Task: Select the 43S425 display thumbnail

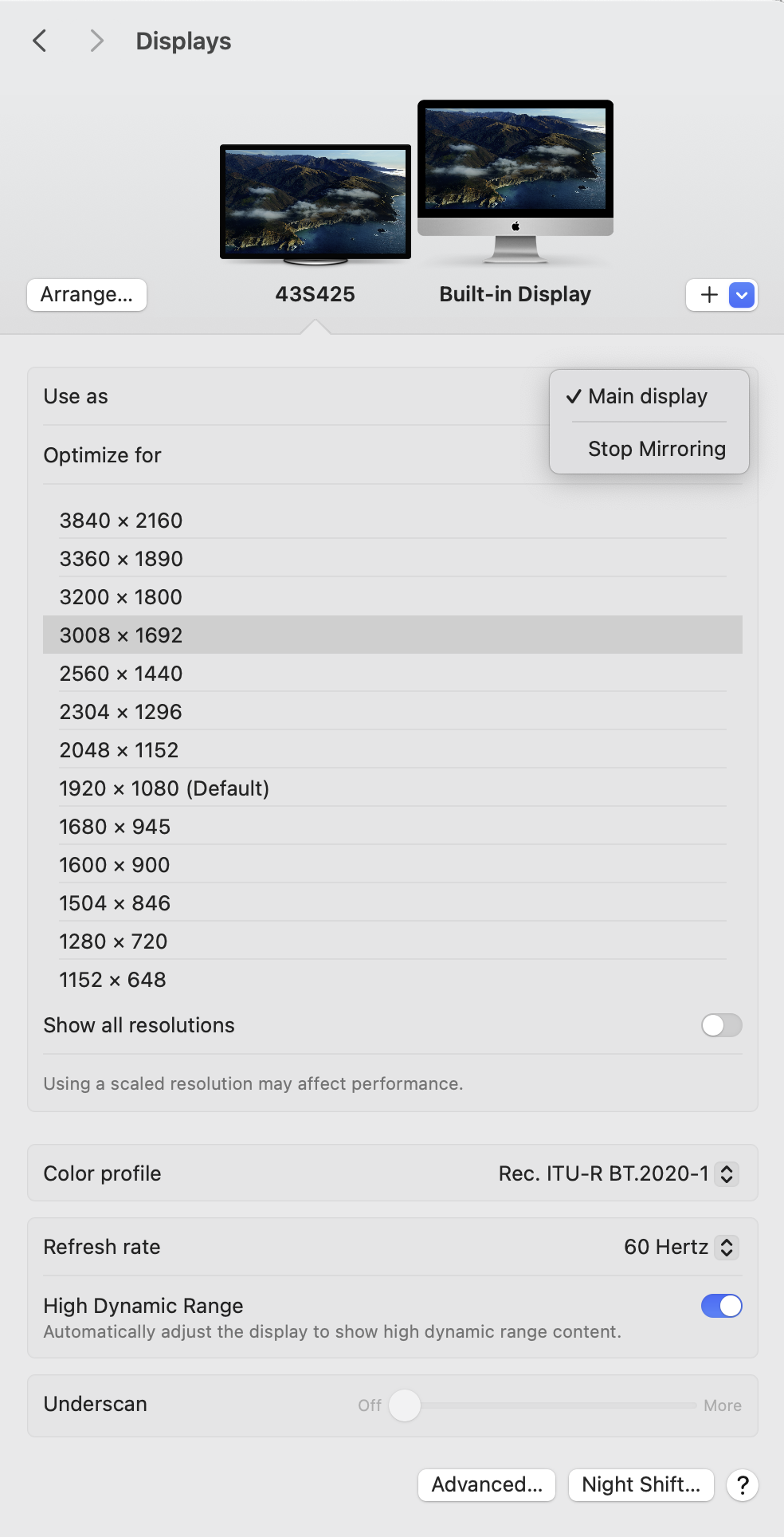Action: point(316,202)
